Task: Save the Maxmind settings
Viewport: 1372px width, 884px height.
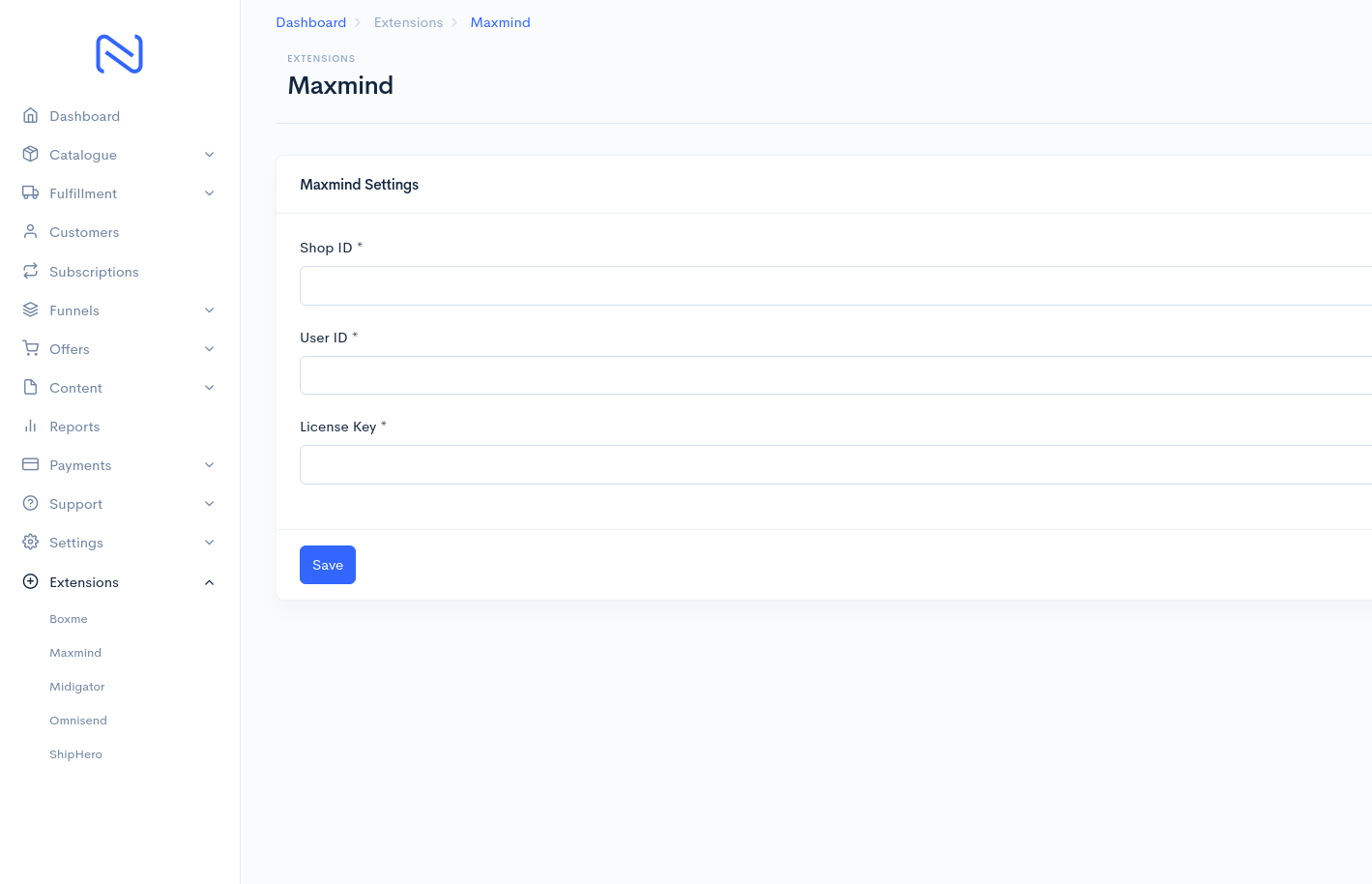Action: pyautogui.click(x=328, y=565)
